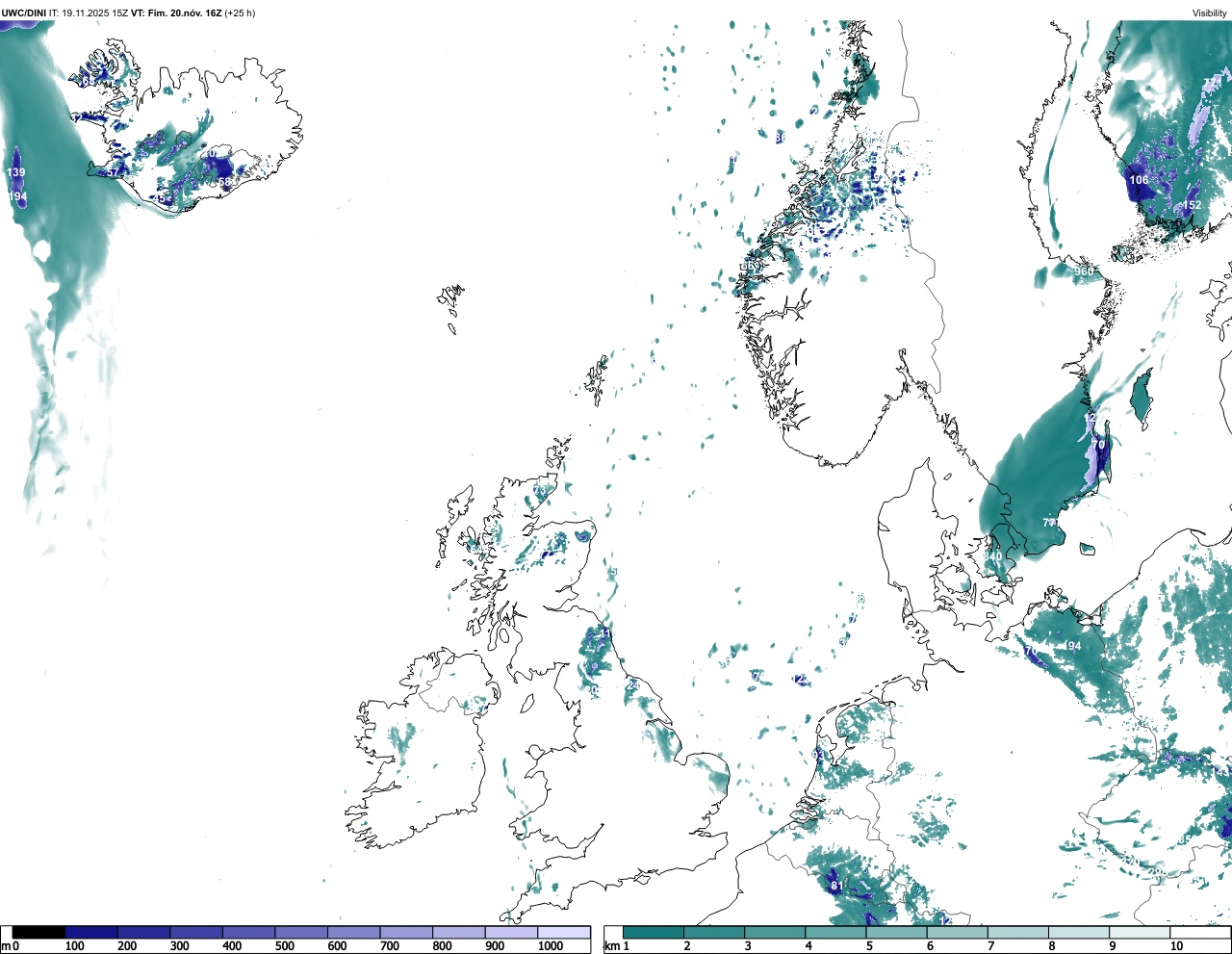Click the "km" unit label in legend
1232x954 pixels.
tap(610, 946)
